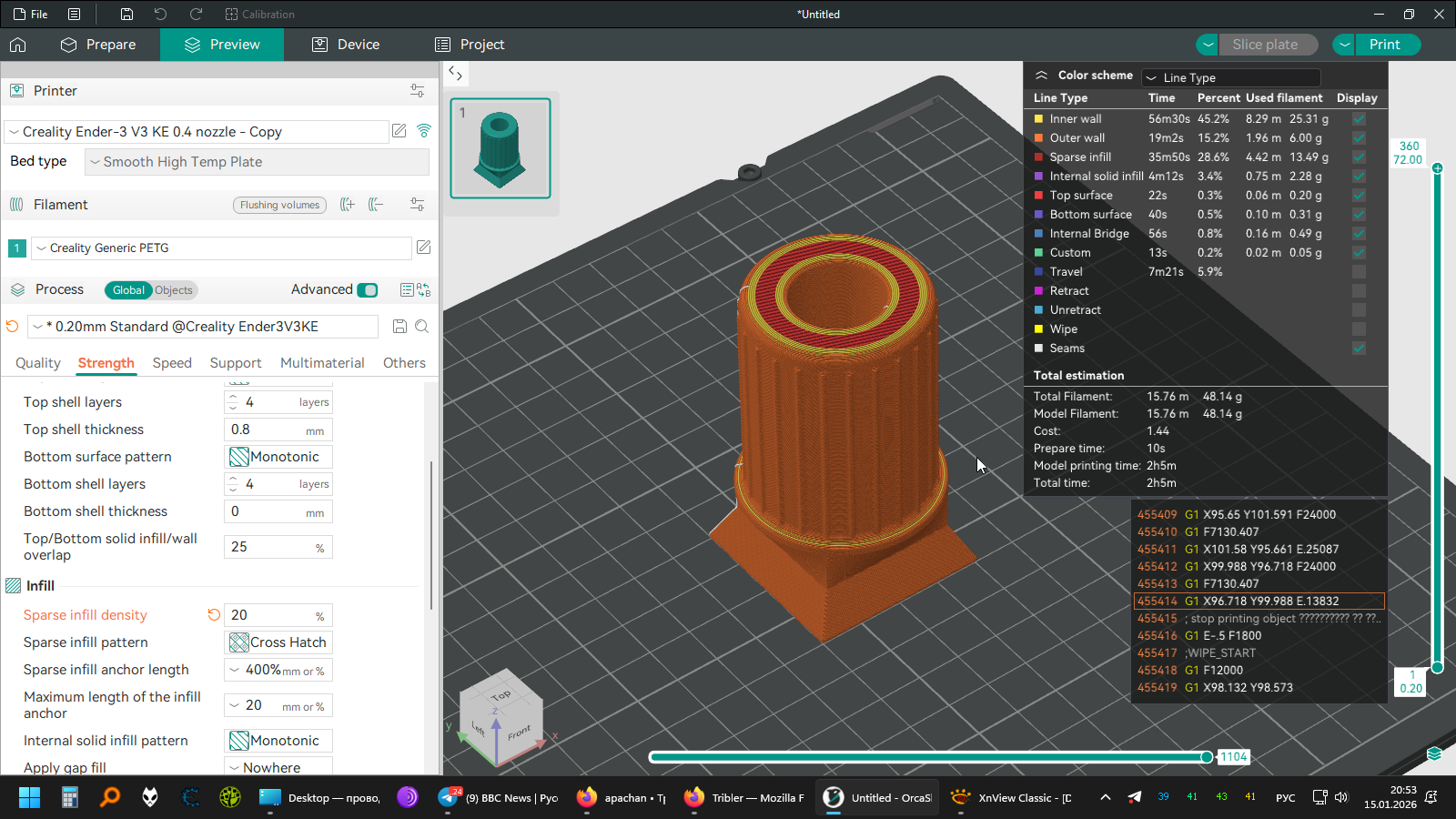The image size is (1456, 819).
Task: Save the process preset icon
Action: click(399, 327)
